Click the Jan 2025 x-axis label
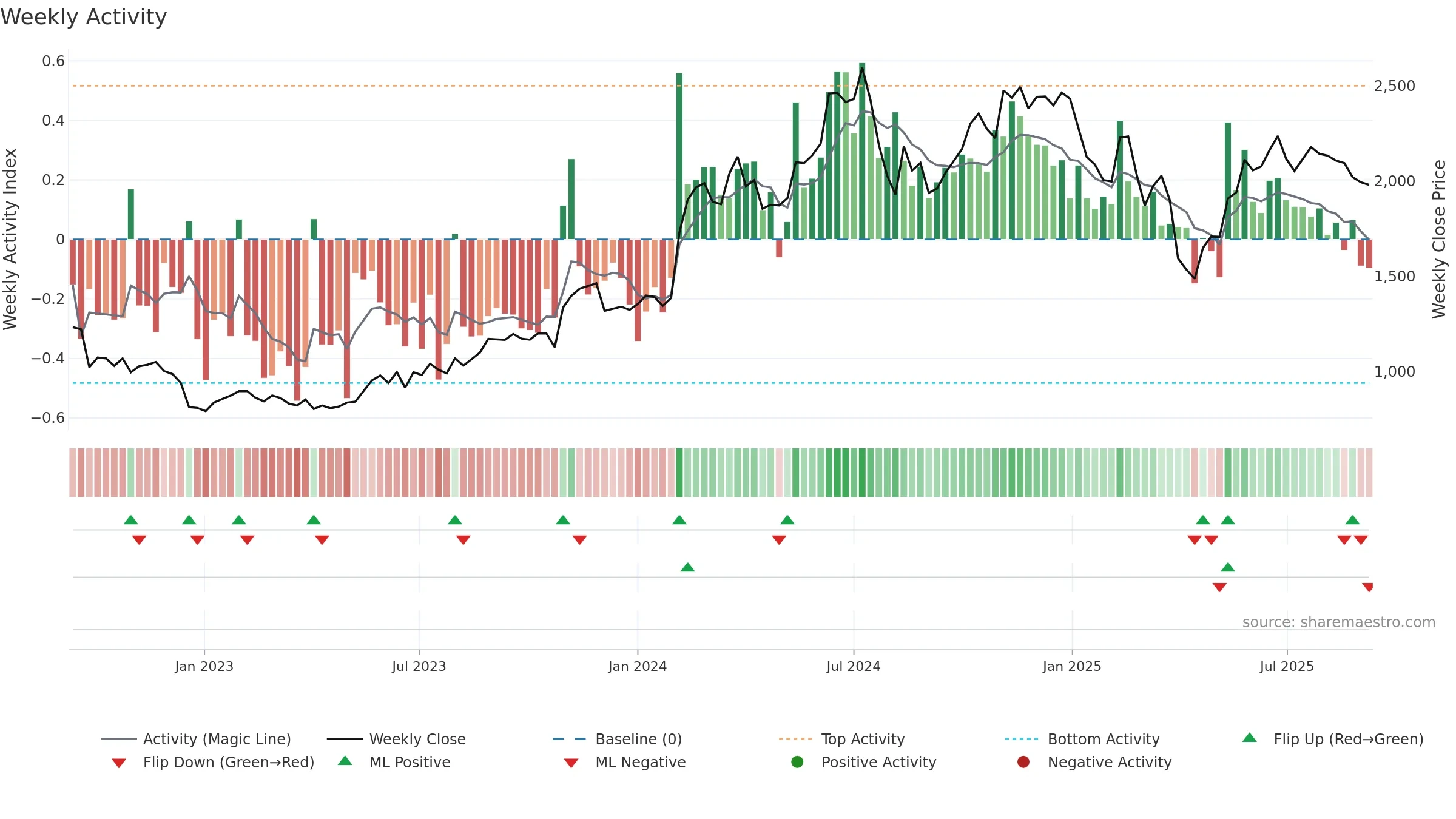The image size is (1456, 819). [1072, 667]
